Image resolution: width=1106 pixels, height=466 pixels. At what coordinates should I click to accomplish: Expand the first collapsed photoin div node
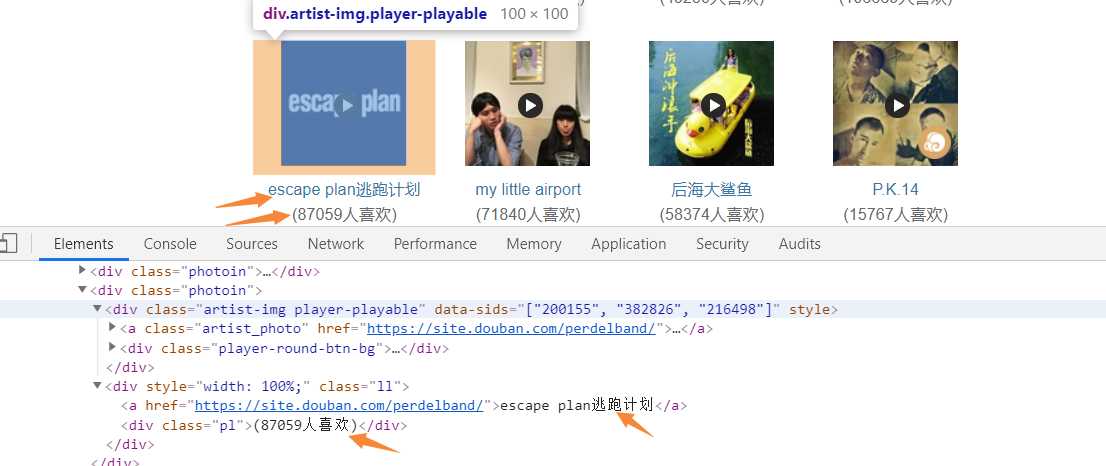click(83, 270)
